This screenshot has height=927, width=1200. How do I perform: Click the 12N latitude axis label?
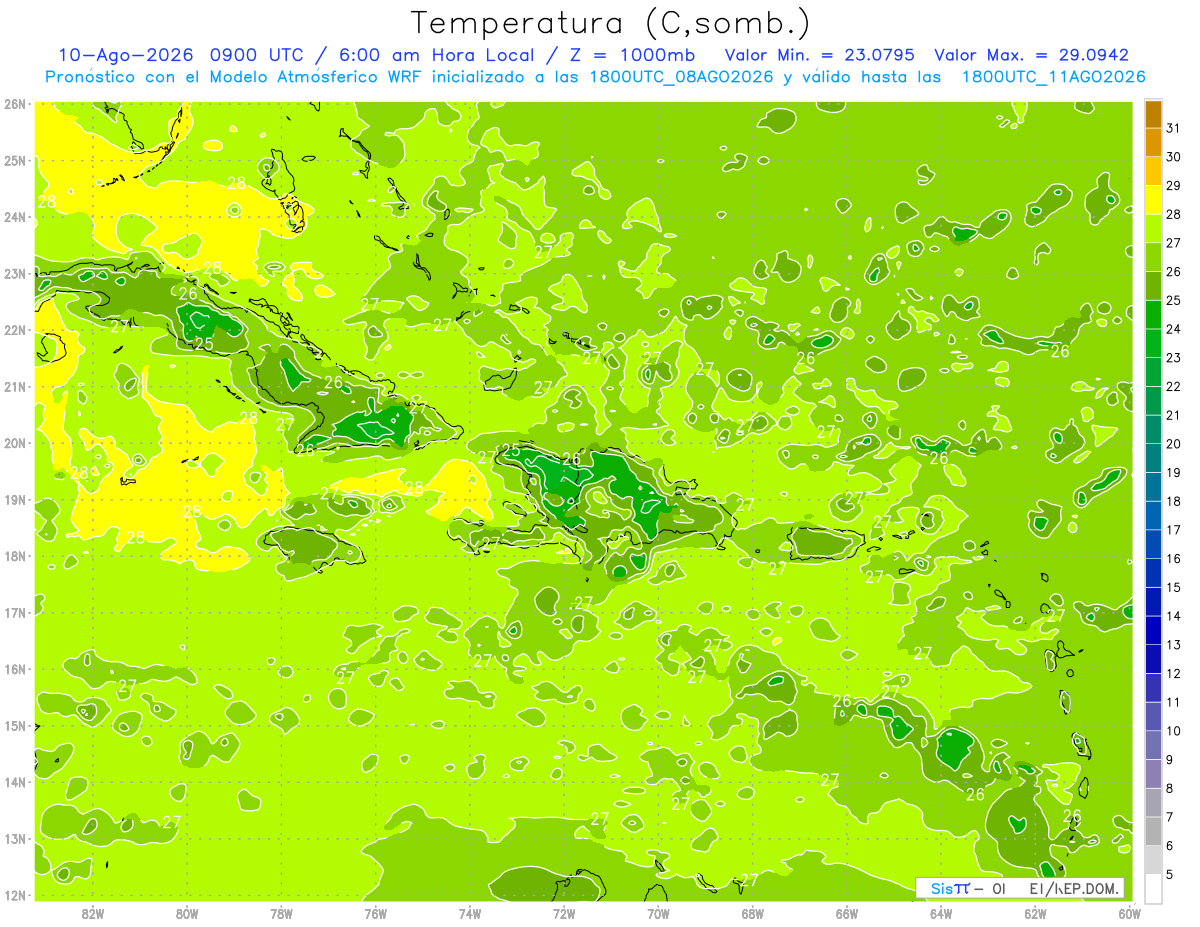(x=15, y=895)
